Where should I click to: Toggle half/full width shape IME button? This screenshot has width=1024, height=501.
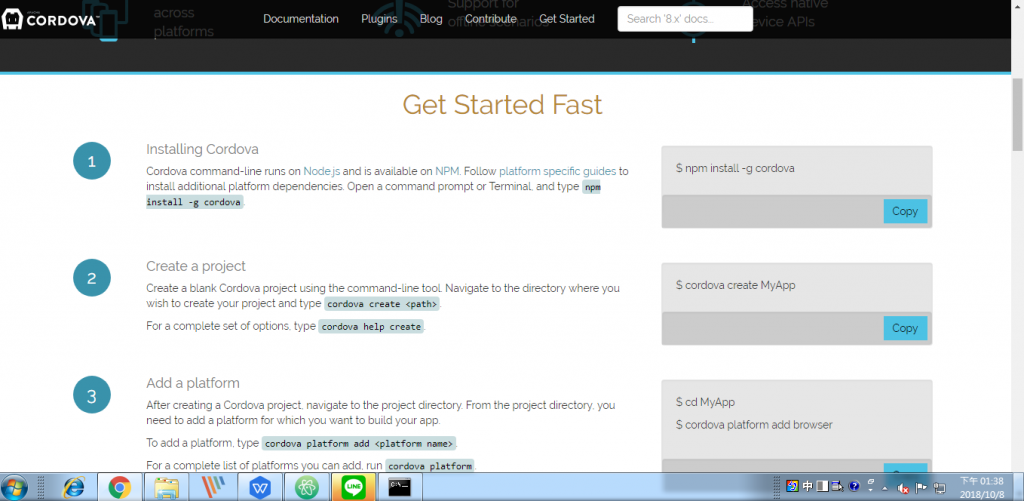(823, 486)
